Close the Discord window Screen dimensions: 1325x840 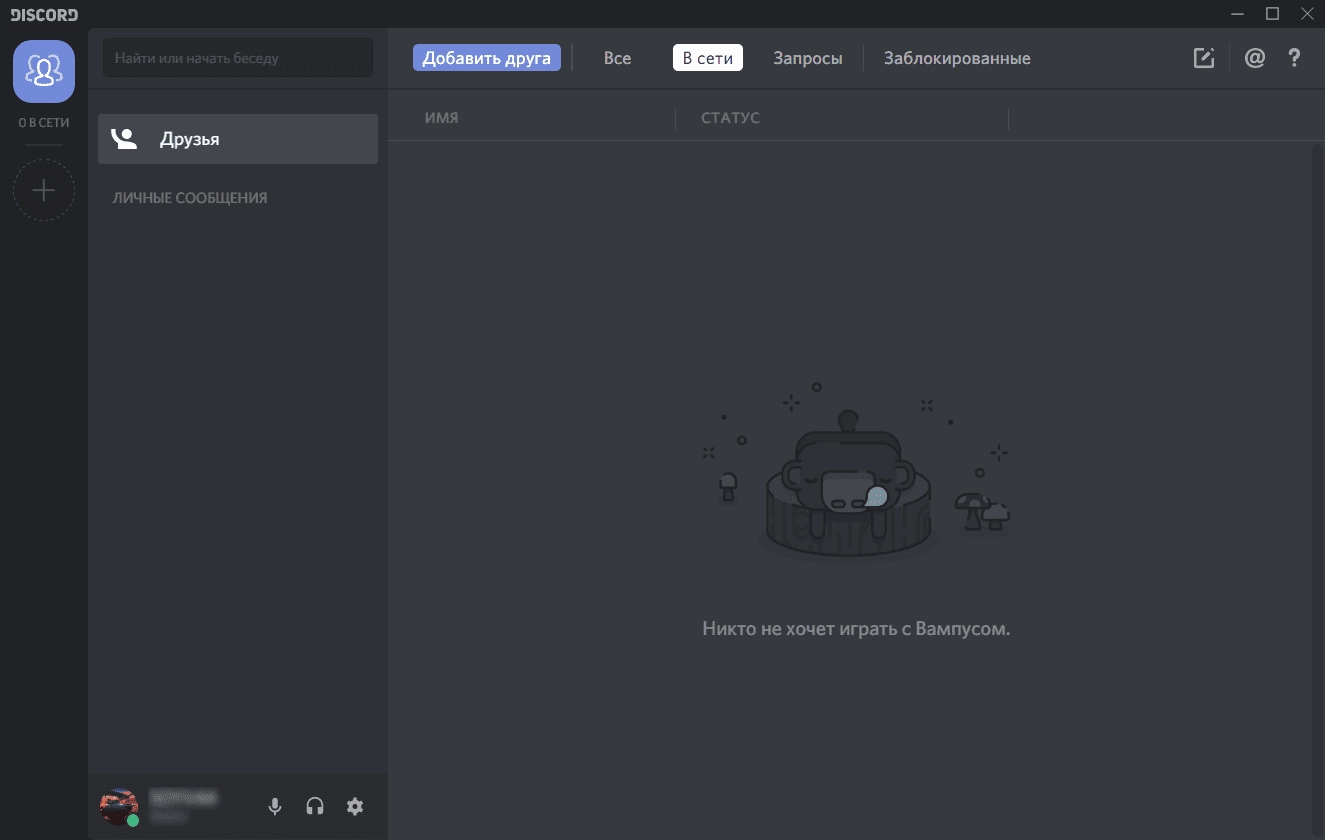click(1307, 13)
